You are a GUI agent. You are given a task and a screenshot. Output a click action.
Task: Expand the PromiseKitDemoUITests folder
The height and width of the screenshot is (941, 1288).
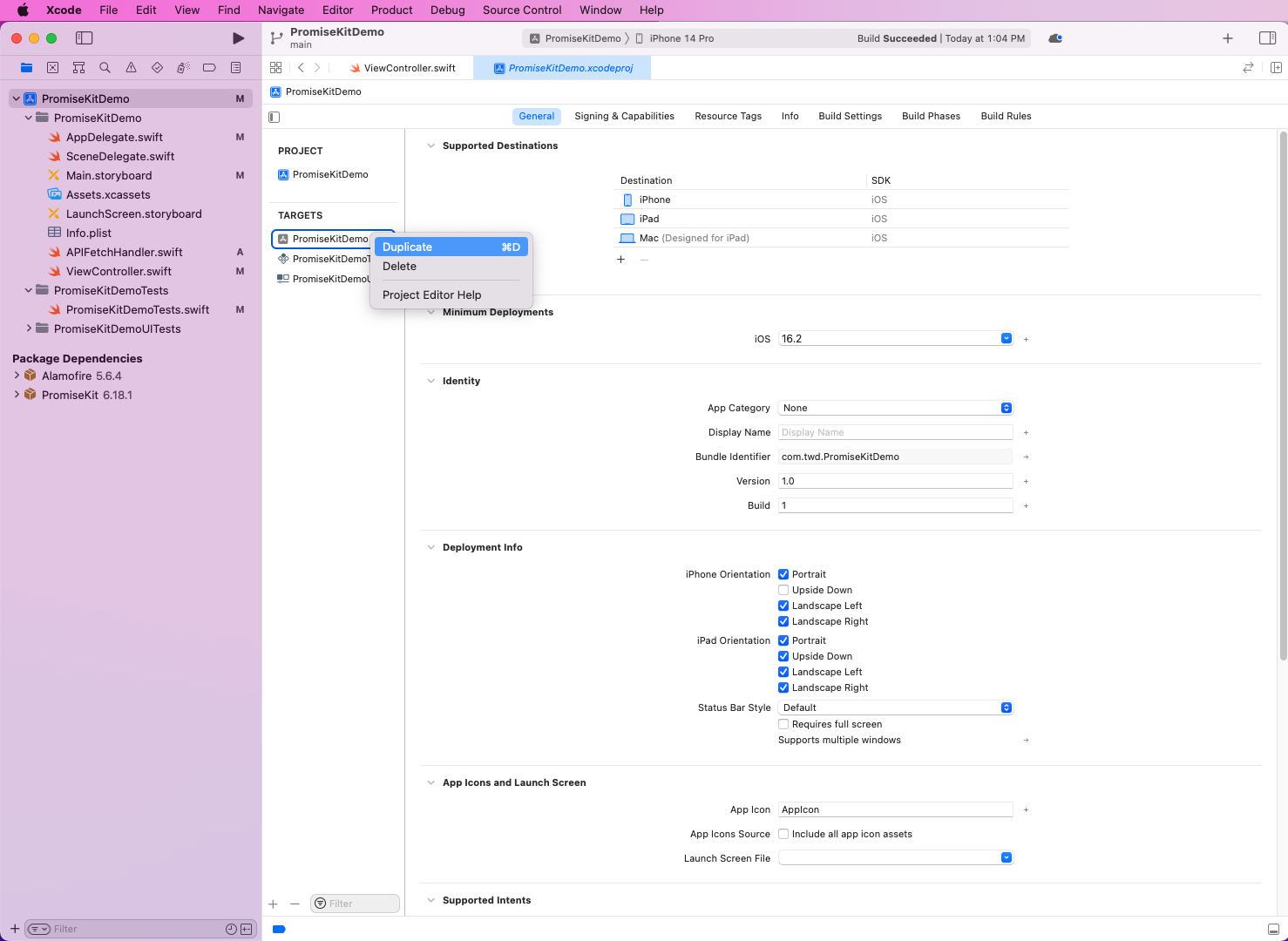click(x=29, y=328)
